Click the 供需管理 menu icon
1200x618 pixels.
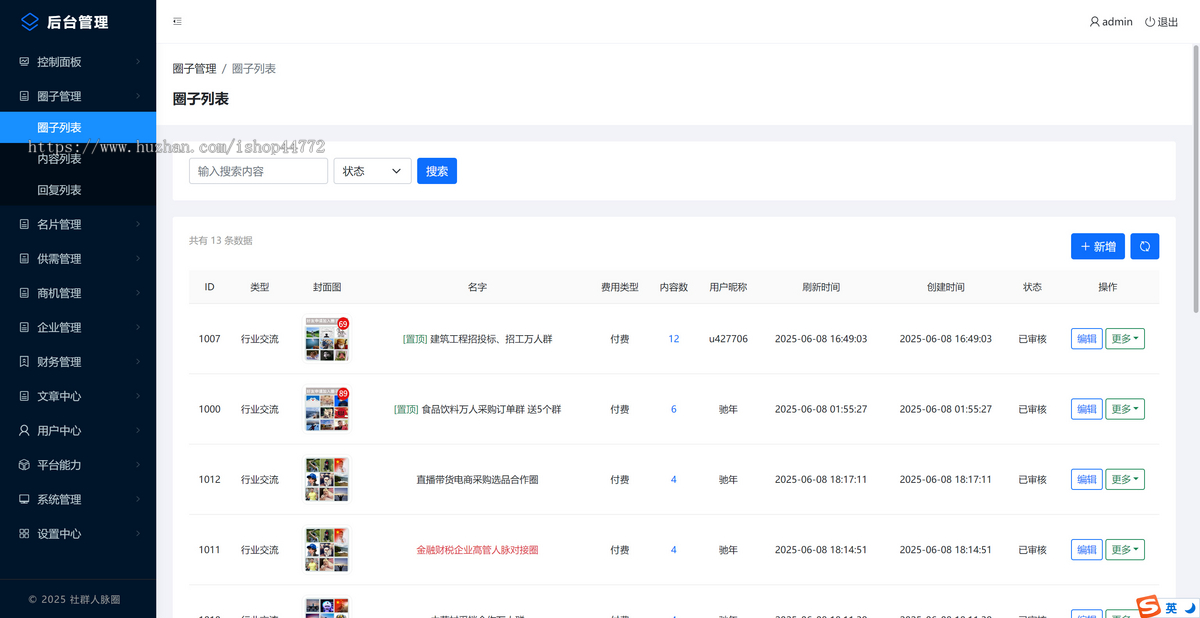tap(24, 259)
